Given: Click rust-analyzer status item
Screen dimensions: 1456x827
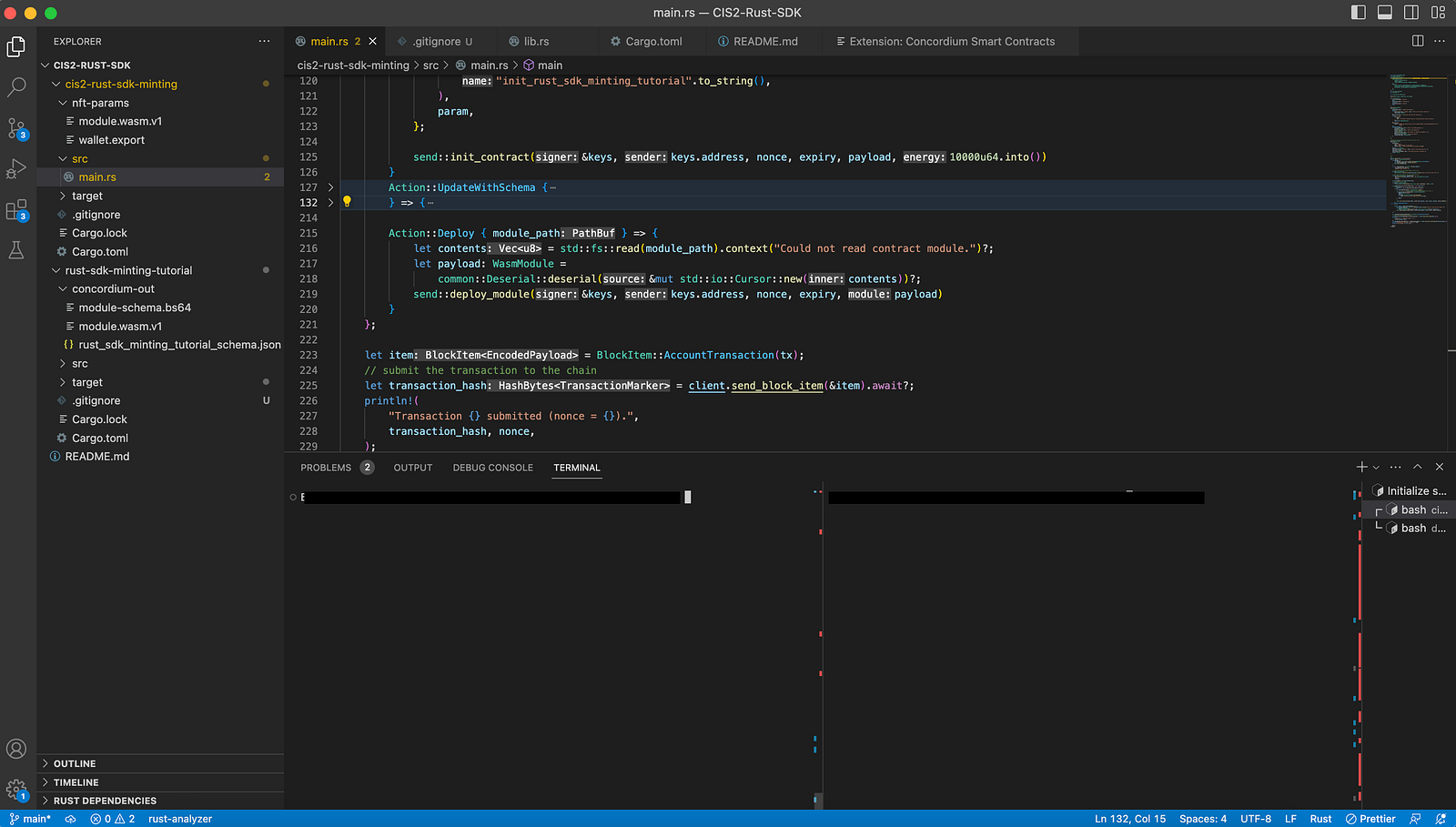Looking at the screenshot, I should pos(180,819).
